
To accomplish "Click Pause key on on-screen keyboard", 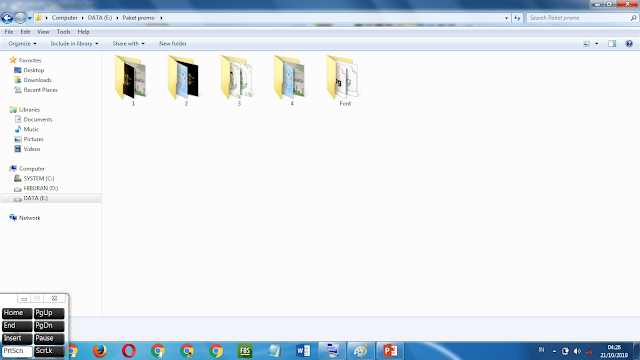I will click(x=49, y=338).
